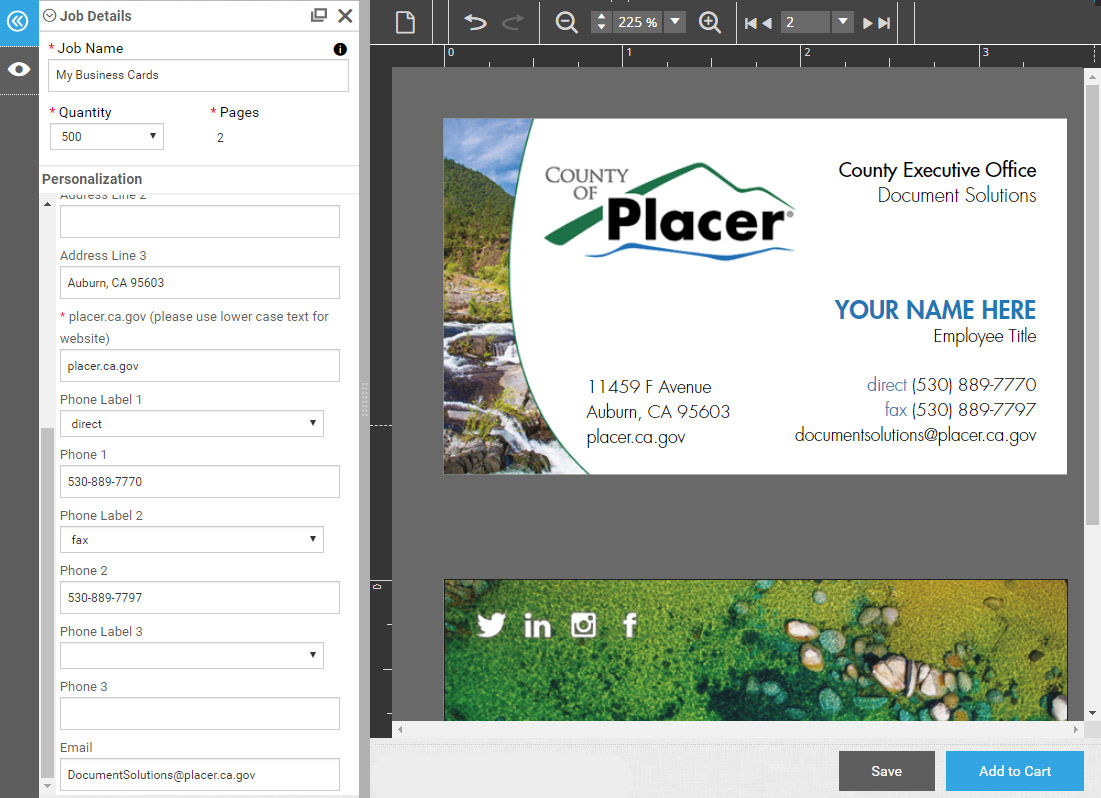Image resolution: width=1101 pixels, height=798 pixels.
Task: Click the Personalization section header
Action: (92, 179)
